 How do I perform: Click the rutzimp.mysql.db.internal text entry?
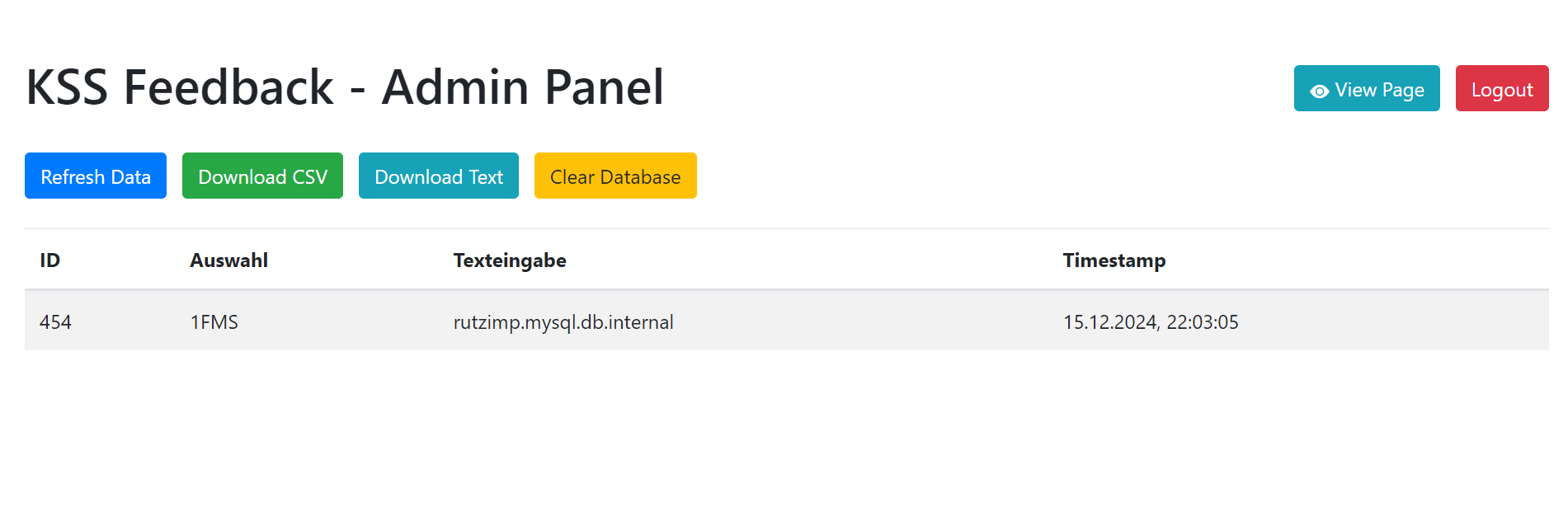[x=563, y=322]
